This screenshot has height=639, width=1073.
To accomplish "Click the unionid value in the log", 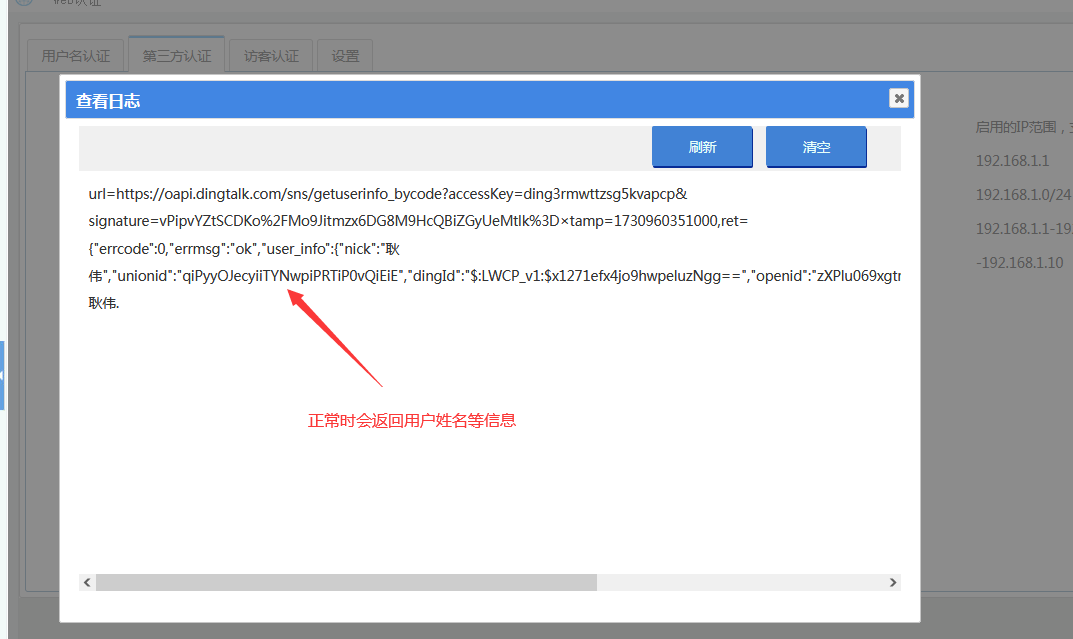I will (290, 275).
